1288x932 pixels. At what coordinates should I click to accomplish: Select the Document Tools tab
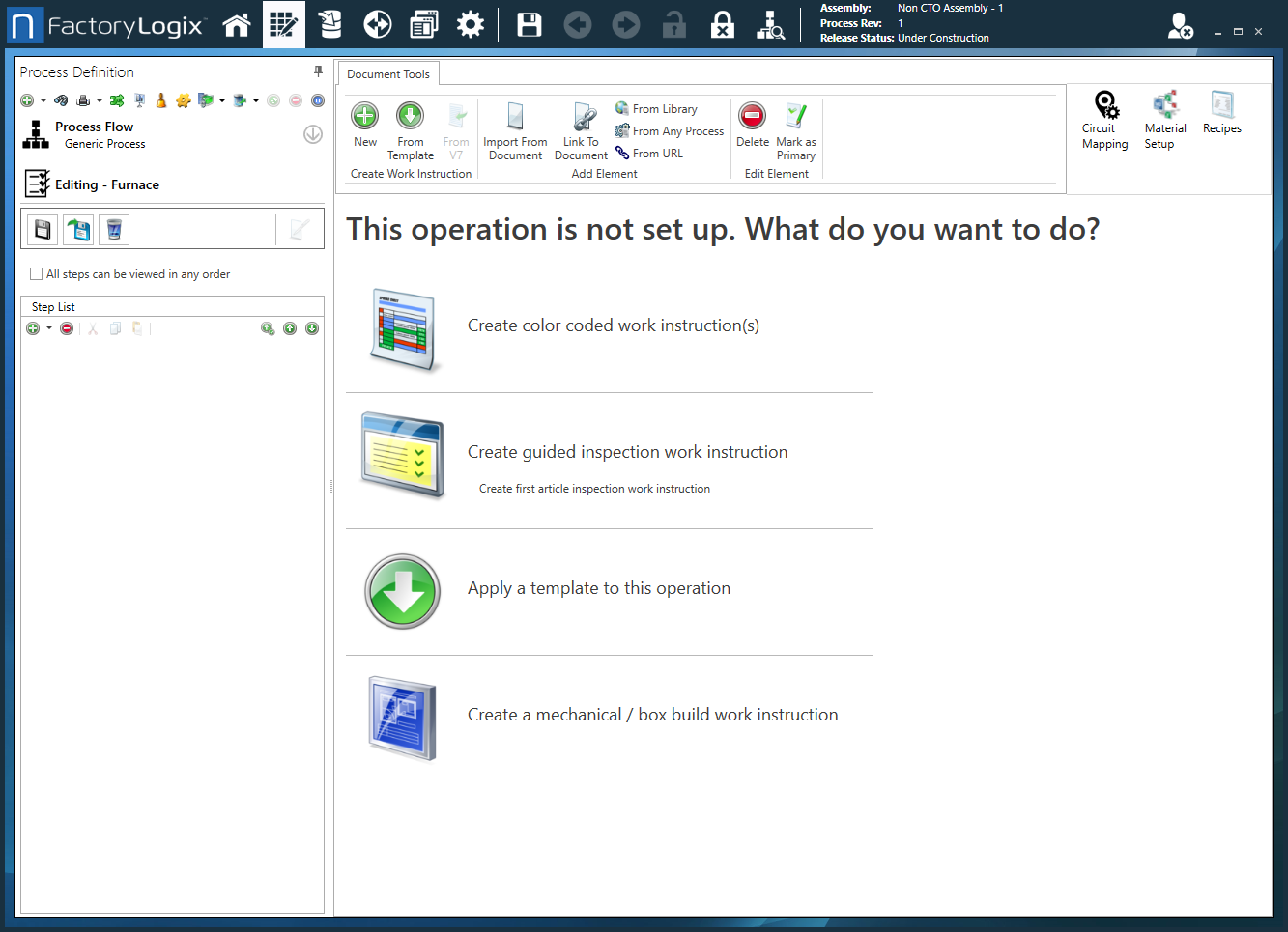point(388,74)
